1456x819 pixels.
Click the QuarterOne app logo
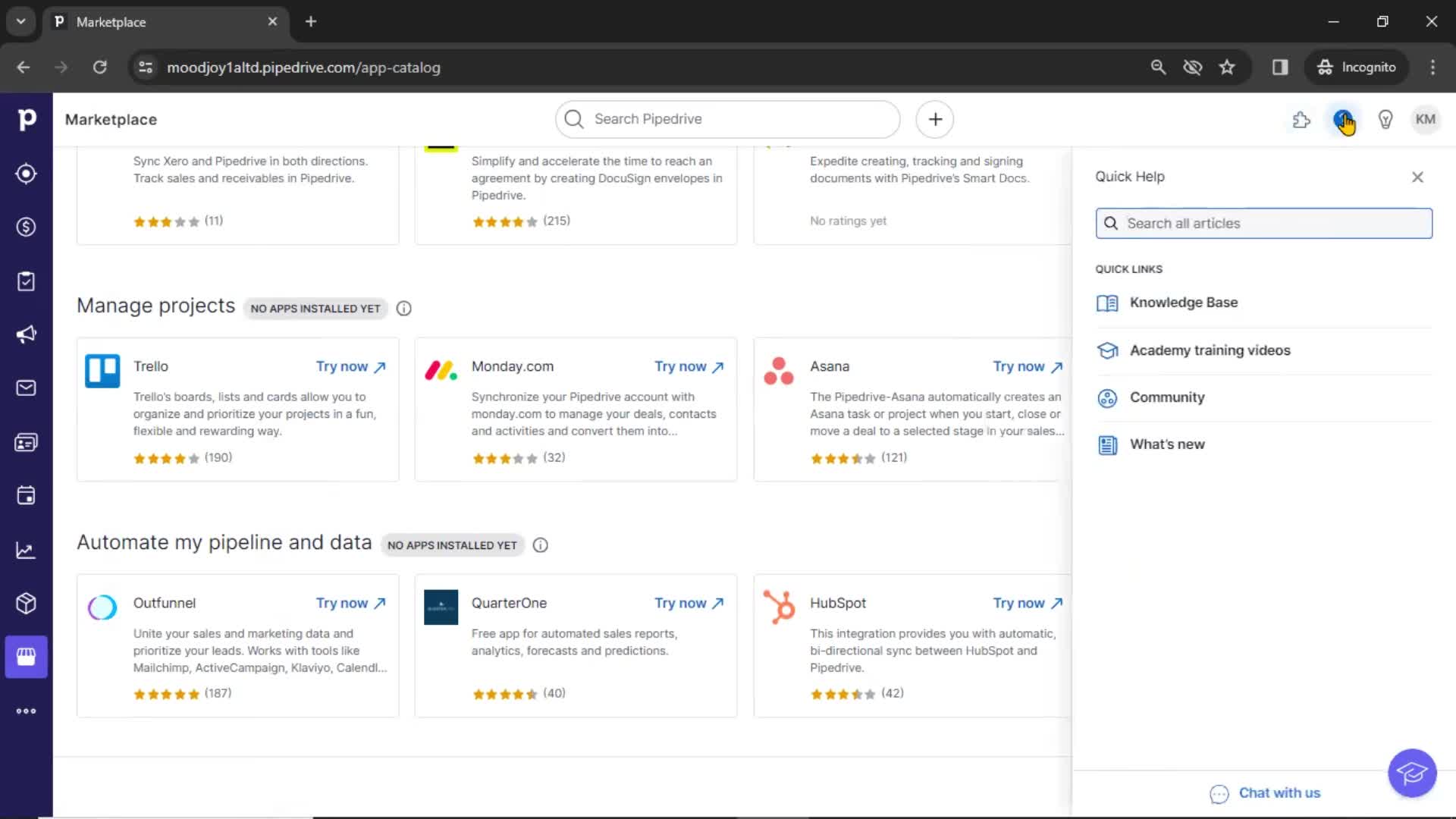pyautogui.click(x=441, y=607)
